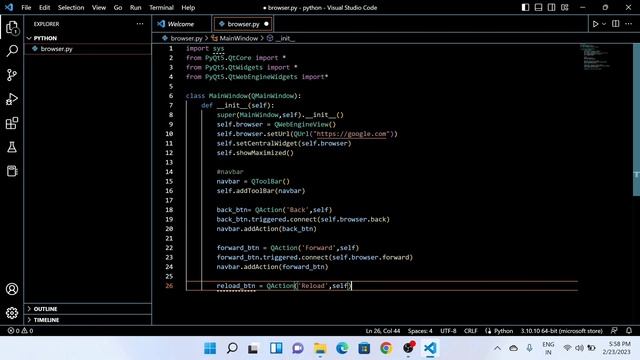Open the Explorer view in activity bar
The height and width of the screenshot is (360, 640).
point(12,27)
